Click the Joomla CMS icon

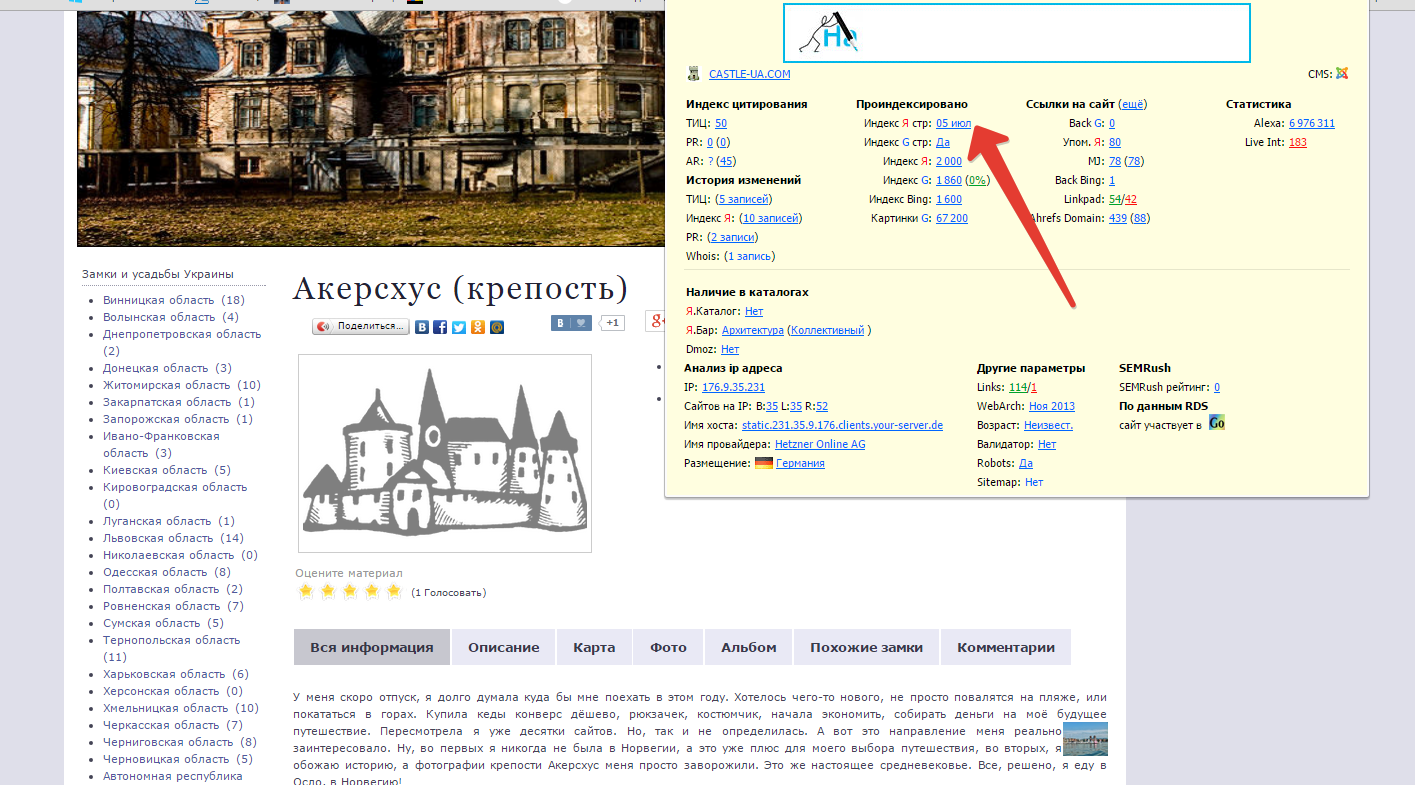pos(1342,74)
